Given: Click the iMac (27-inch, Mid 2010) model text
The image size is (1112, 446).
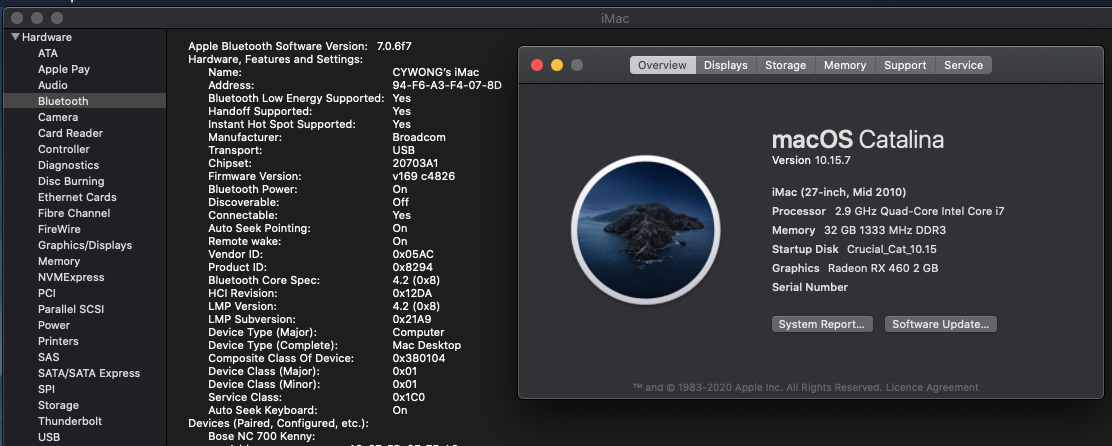Looking at the screenshot, I should [839, 192].
